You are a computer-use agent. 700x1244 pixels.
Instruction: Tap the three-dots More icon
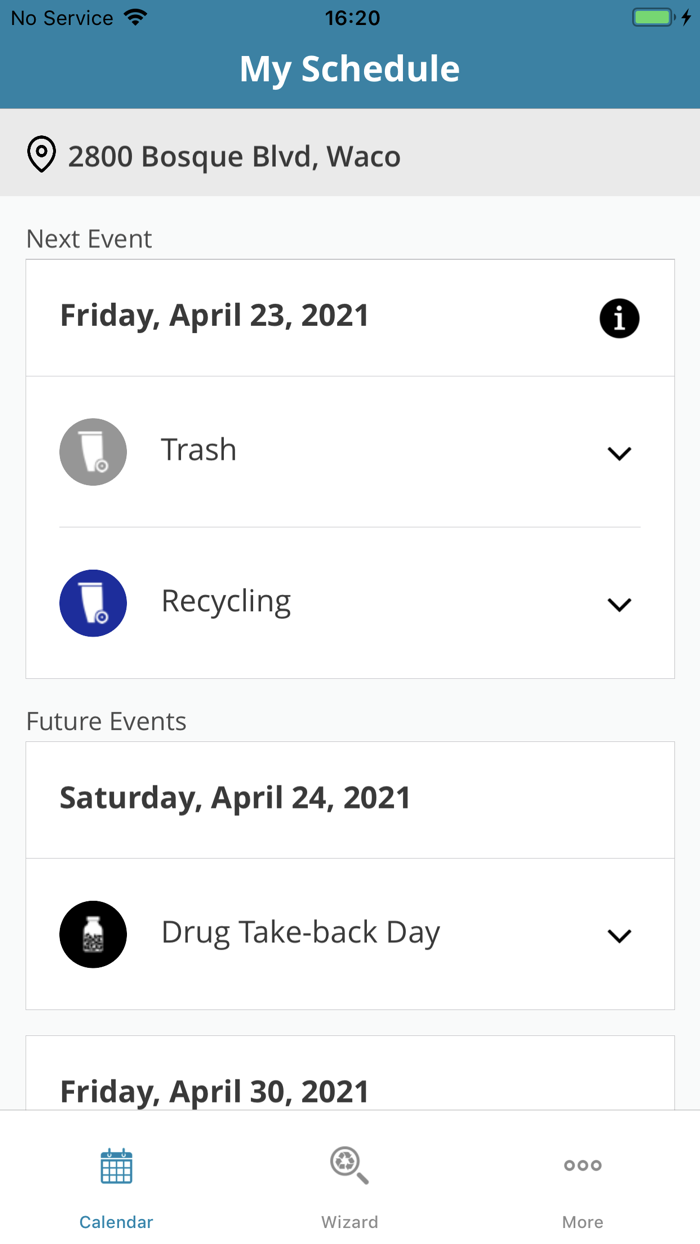pyautogui.click(x=582, y=1165)
